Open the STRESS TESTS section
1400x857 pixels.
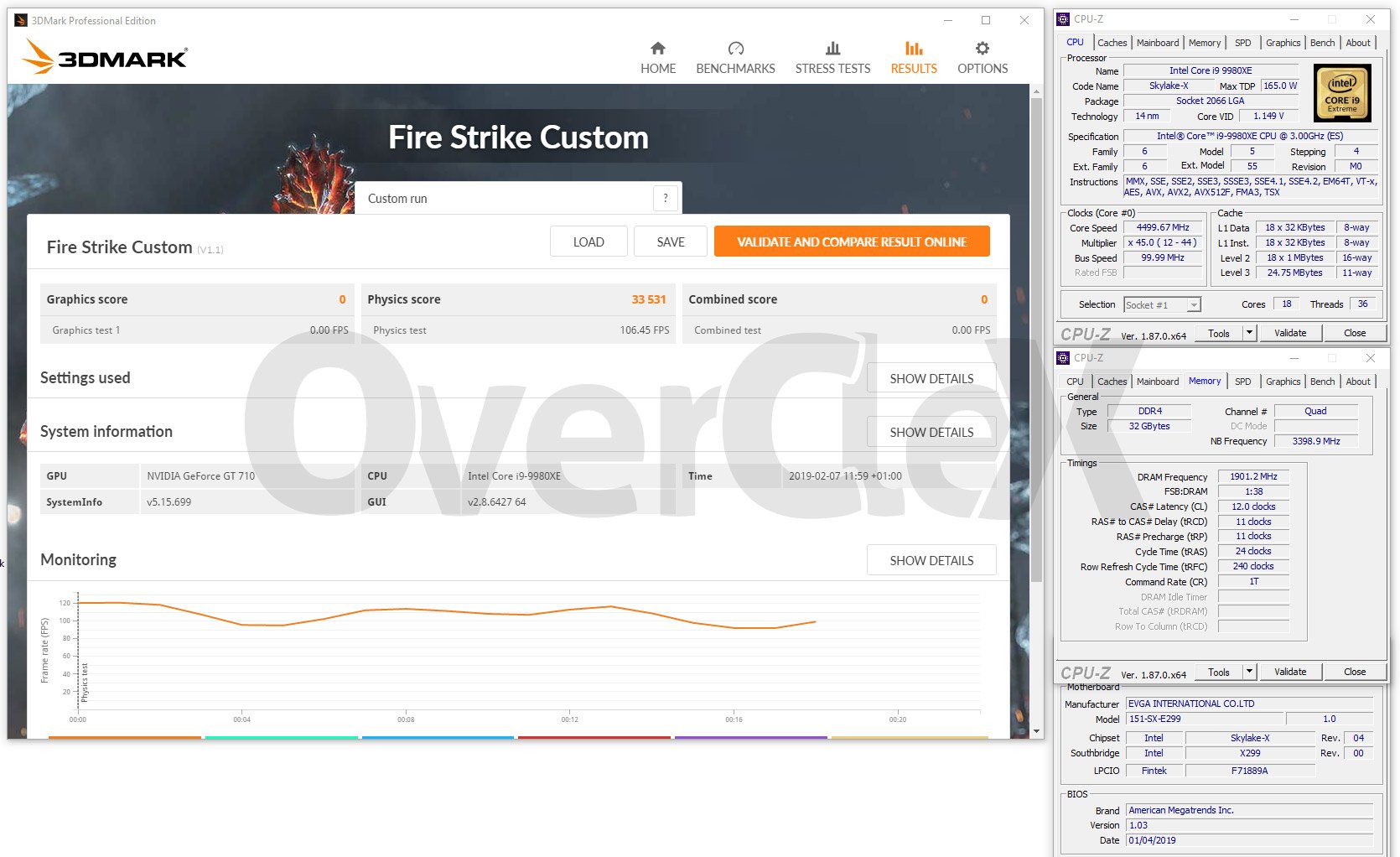[x=832, y=58]
